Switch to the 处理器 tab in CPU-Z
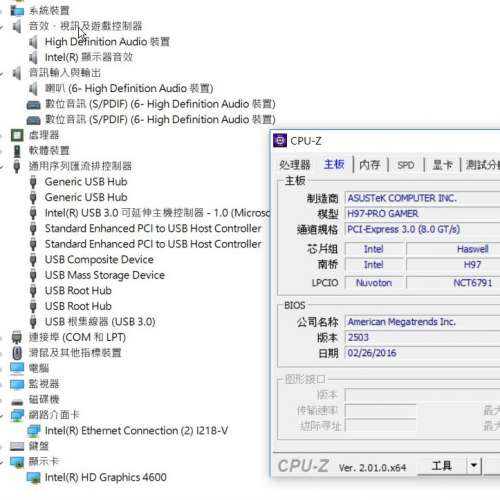 pyautogui.click(x=295, y=165)
